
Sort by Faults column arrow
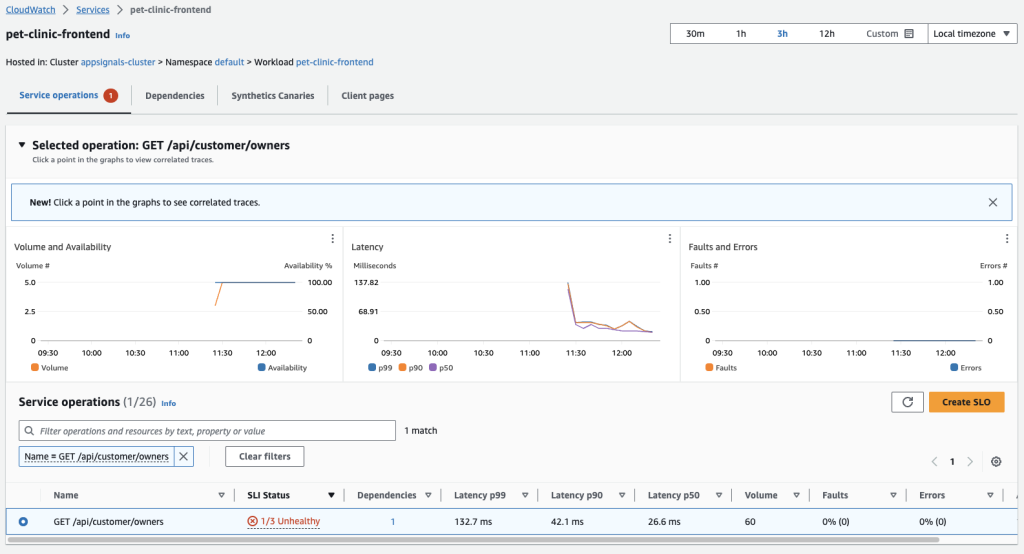pyautogui.click(x=893, y=495)
